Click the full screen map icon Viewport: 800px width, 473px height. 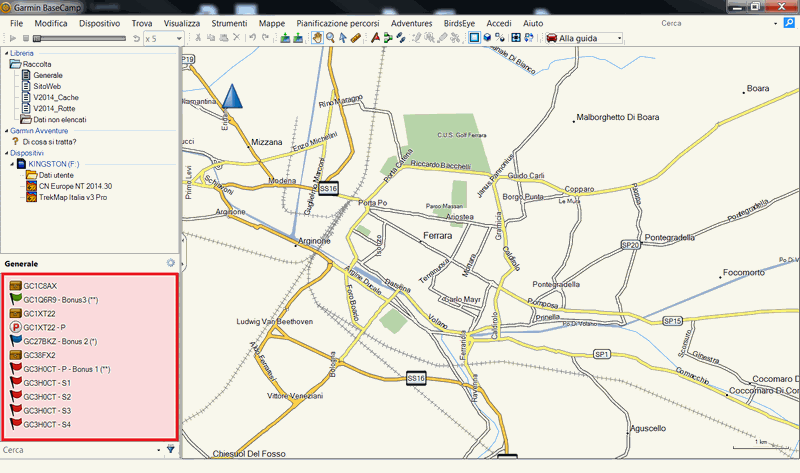(516, 38)
